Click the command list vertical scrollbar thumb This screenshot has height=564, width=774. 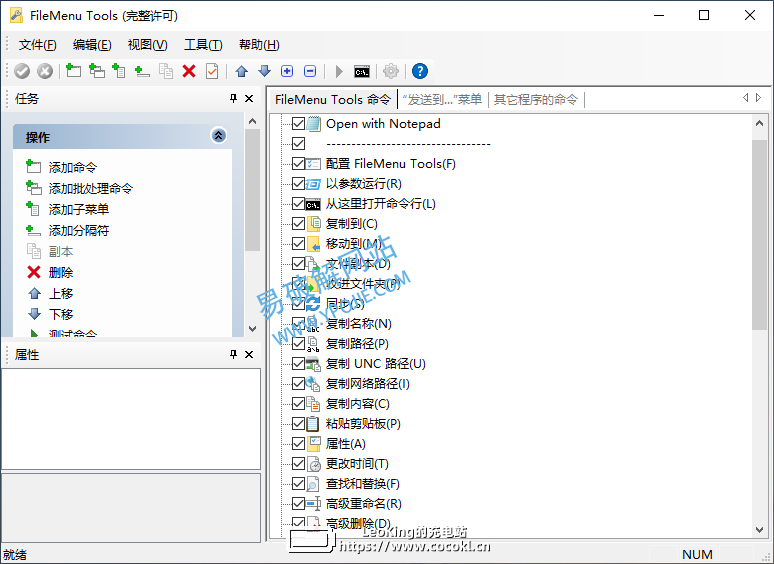click(759, 234)
